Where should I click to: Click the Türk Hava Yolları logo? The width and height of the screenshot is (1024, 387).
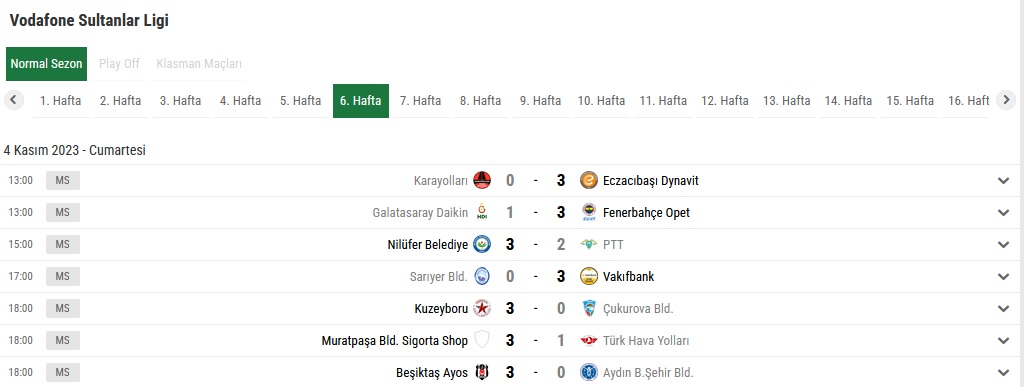pos(589,340)
